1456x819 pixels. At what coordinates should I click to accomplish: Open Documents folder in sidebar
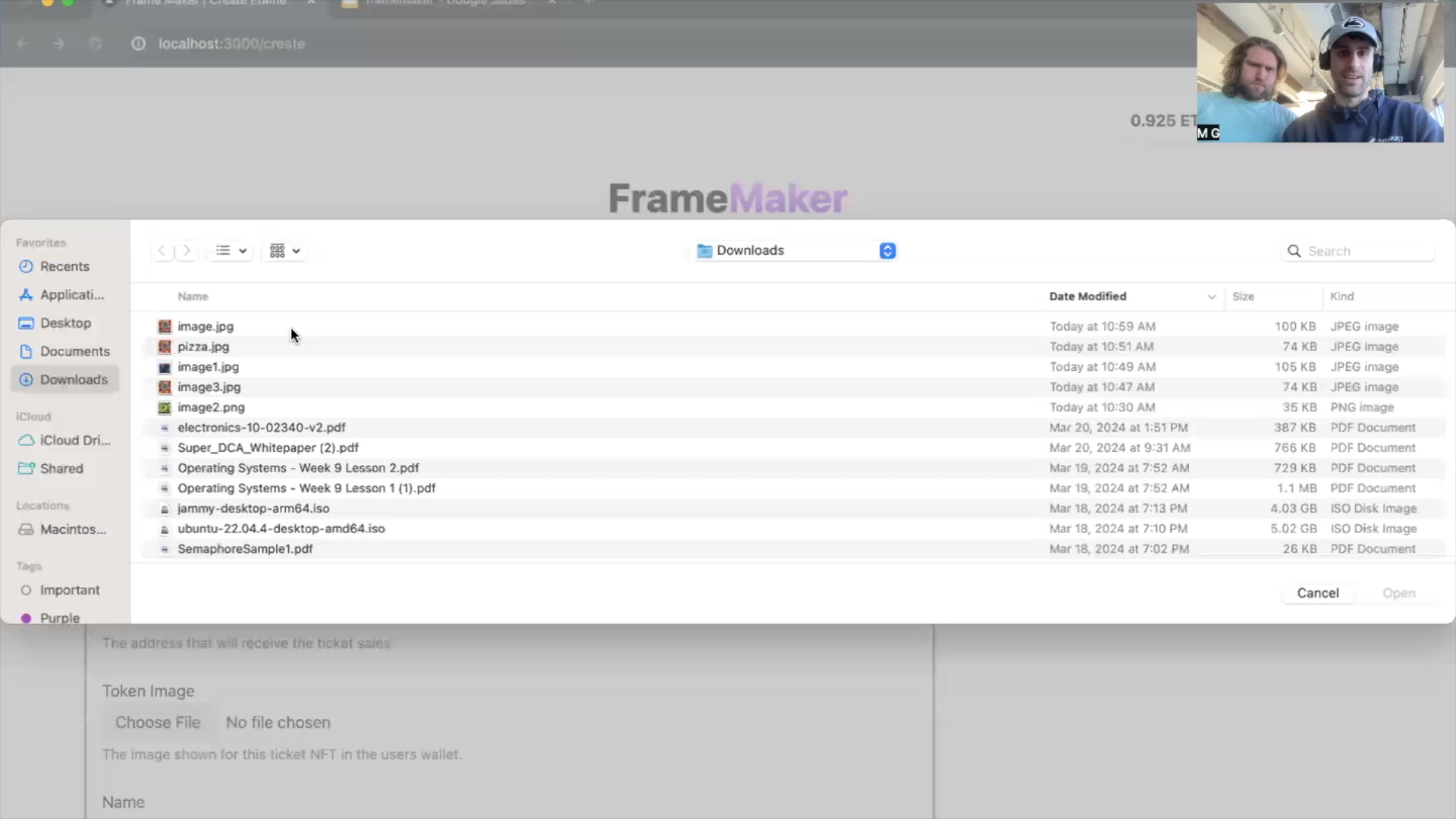(64, 351)
